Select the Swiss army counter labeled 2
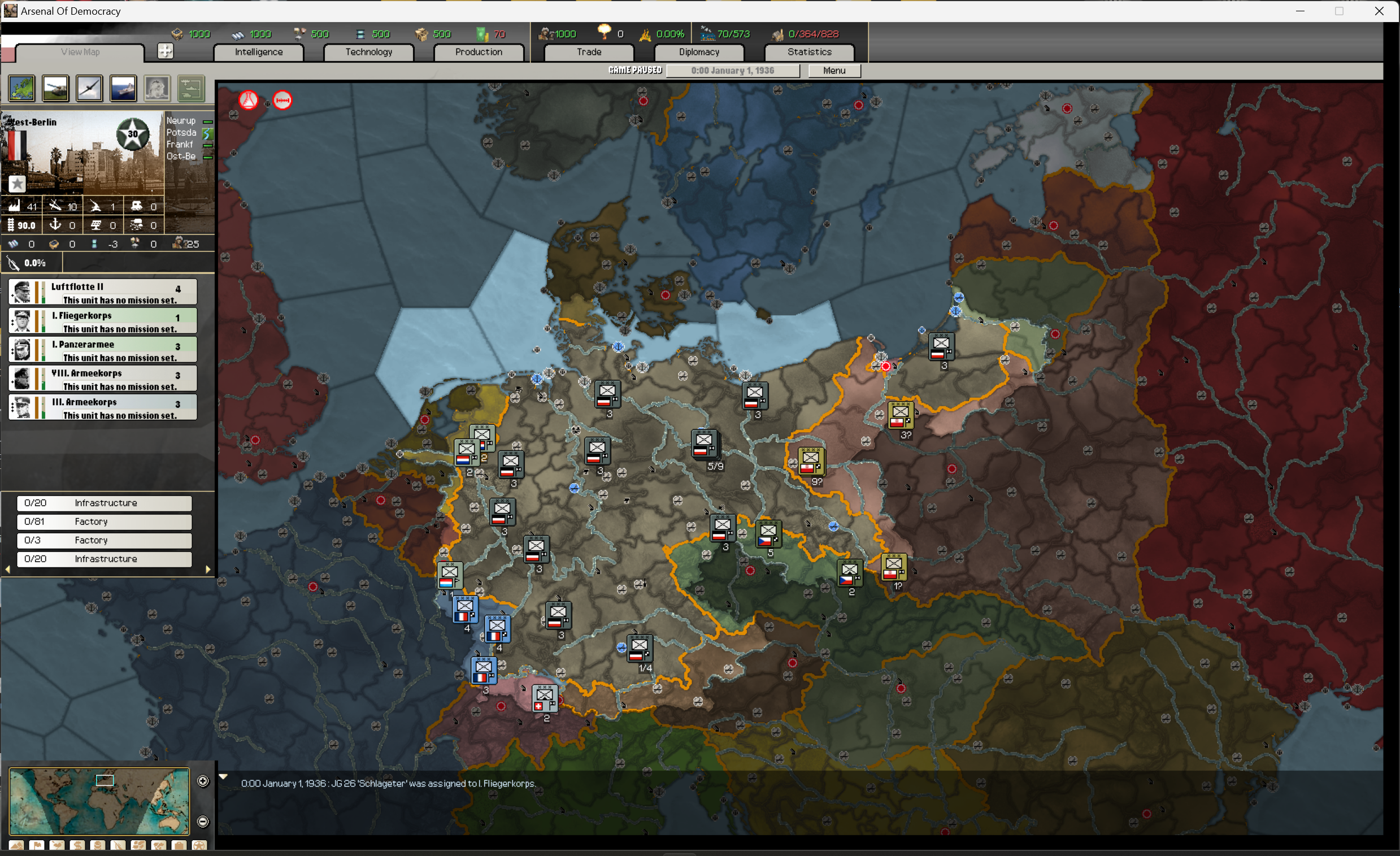This screenshot has height=856, width=1400. tap(544, 698)
